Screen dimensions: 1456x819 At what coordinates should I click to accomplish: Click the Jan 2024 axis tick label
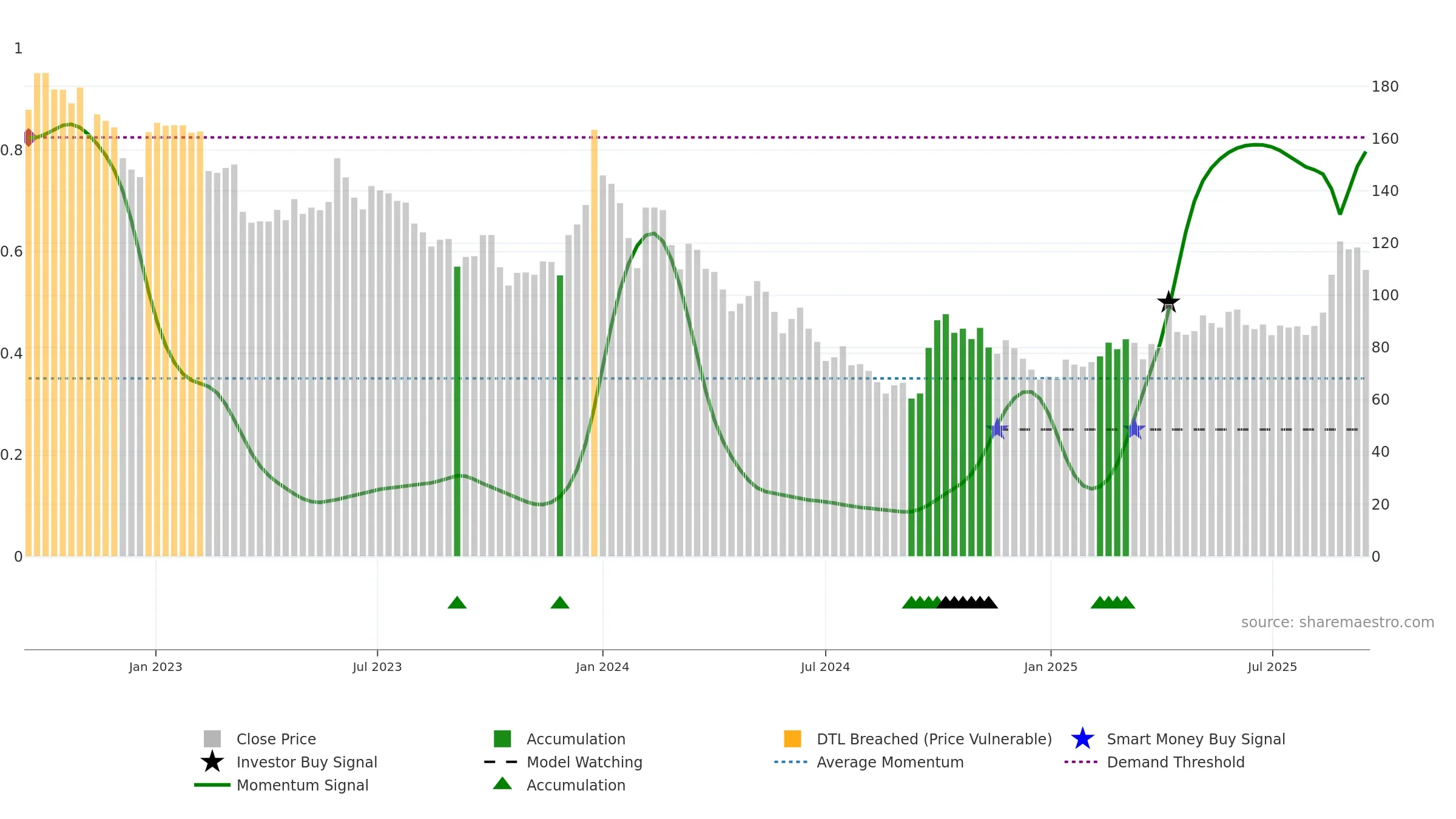[x=602, y=667]
